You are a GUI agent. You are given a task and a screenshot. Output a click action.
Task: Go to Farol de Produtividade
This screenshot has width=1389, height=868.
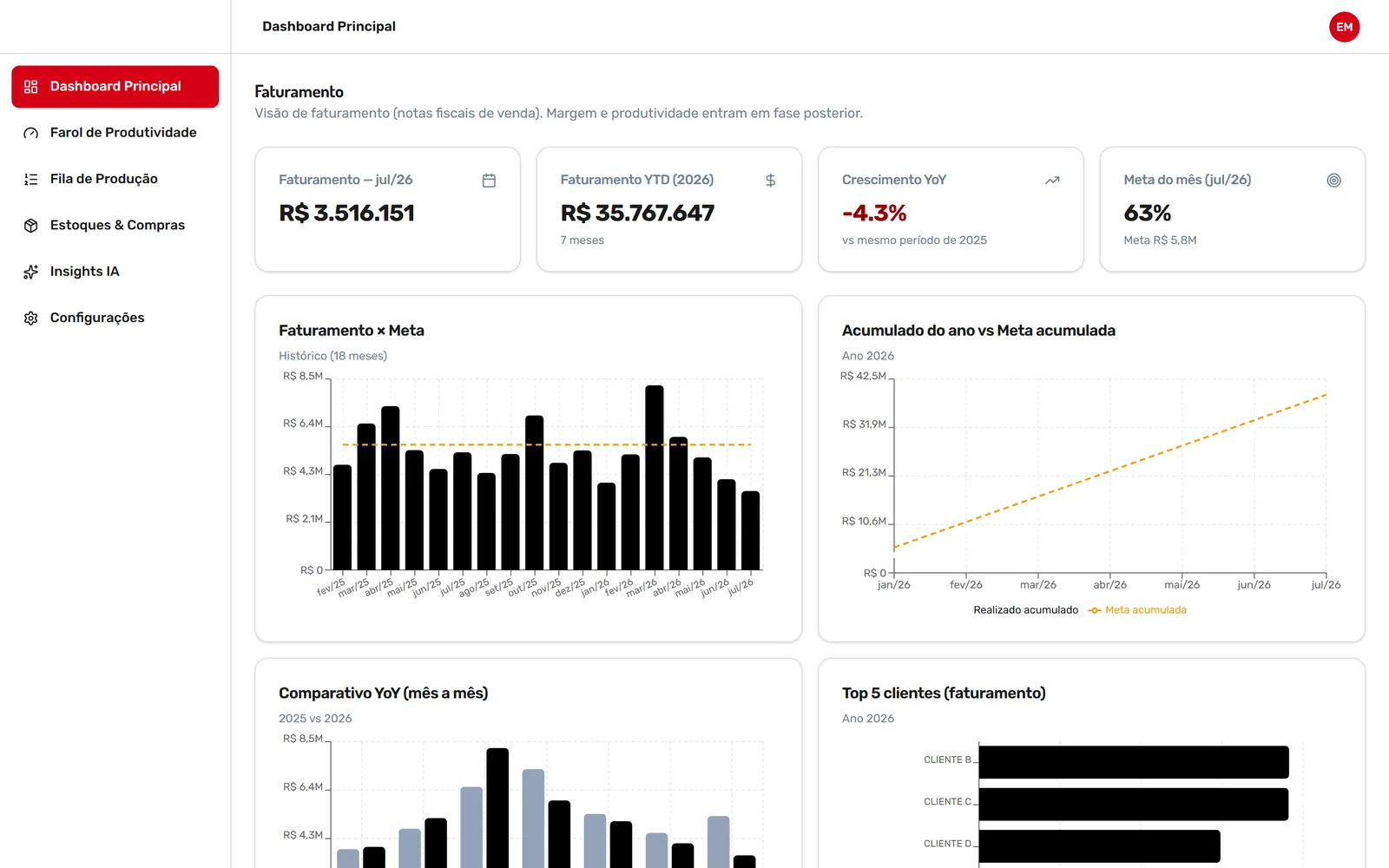coord(115,133)
